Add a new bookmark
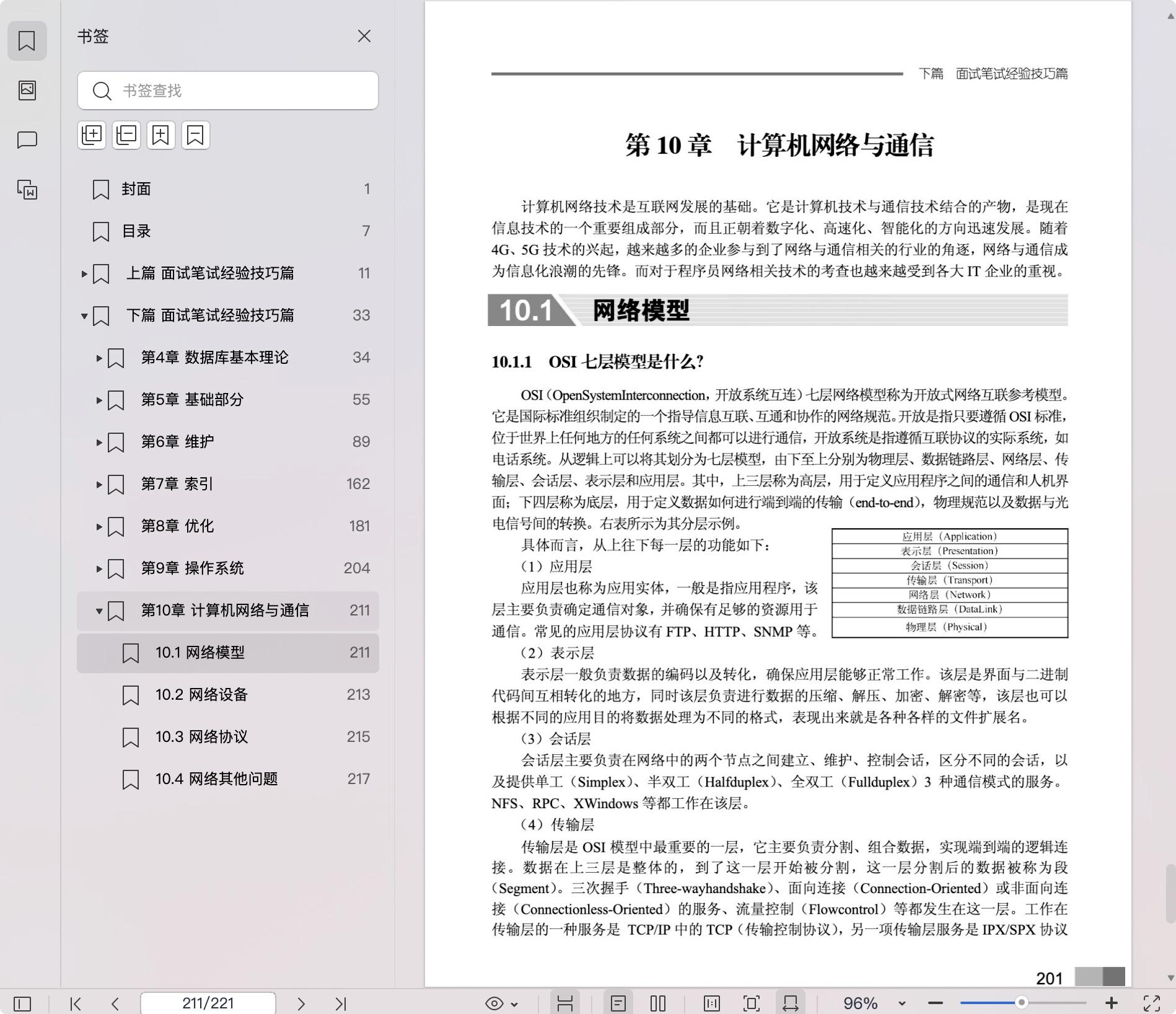The height and width of the screenshot is (1014, 1176). point(161,135)
